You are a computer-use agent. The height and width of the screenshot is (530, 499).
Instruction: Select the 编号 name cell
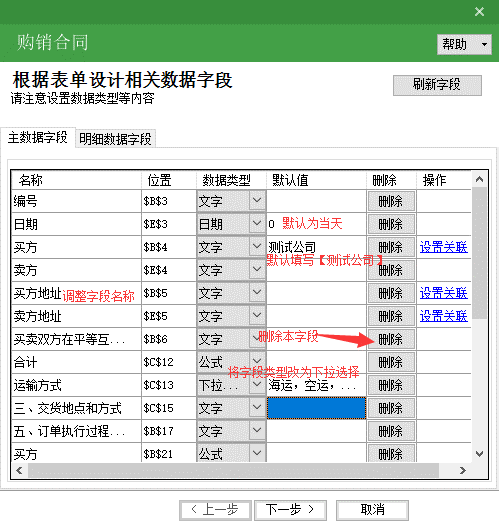pyautogui.click(x=76, y=201)
